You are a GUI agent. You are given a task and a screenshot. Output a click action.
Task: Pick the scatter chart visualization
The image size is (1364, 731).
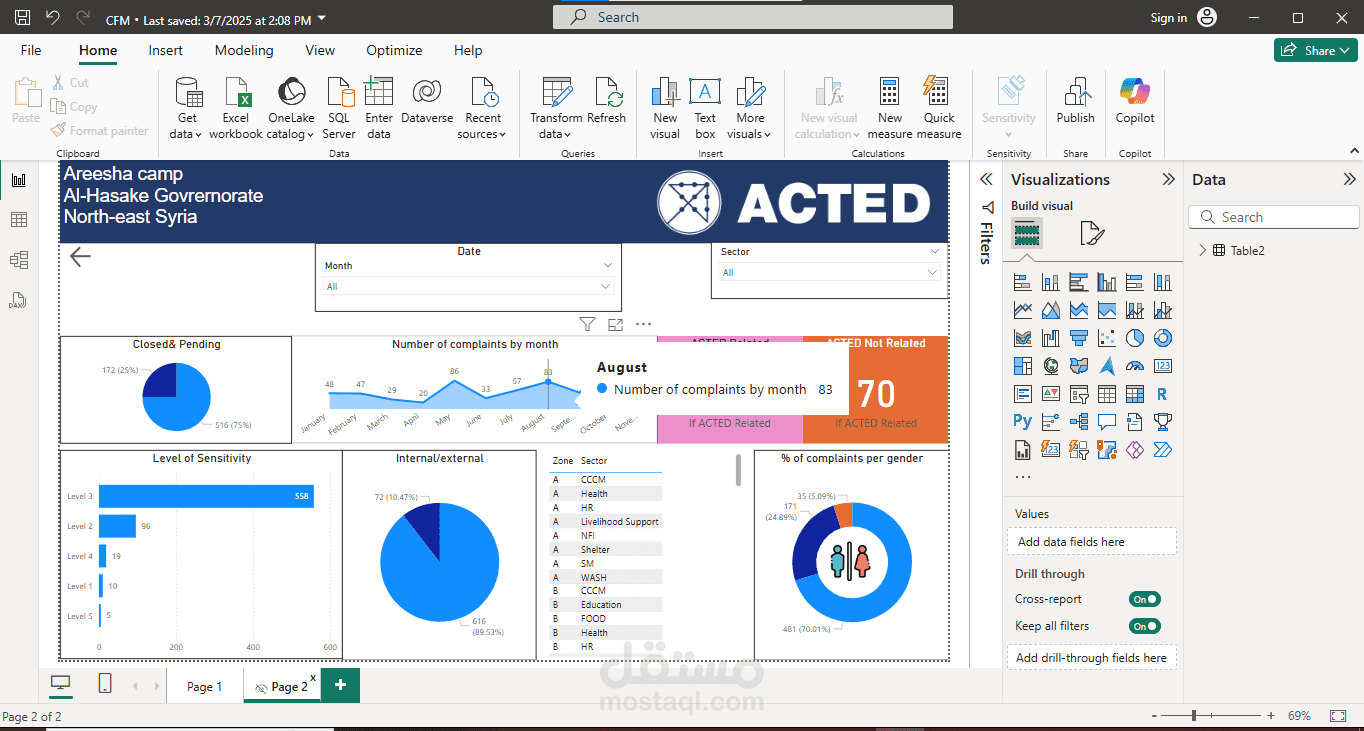coord(1106,338)
